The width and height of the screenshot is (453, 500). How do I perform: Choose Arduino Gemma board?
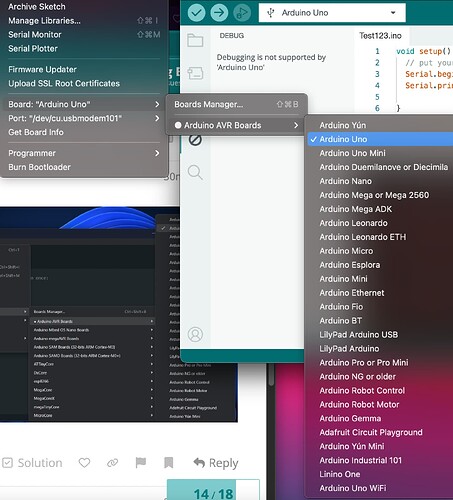tap(380, 418)
